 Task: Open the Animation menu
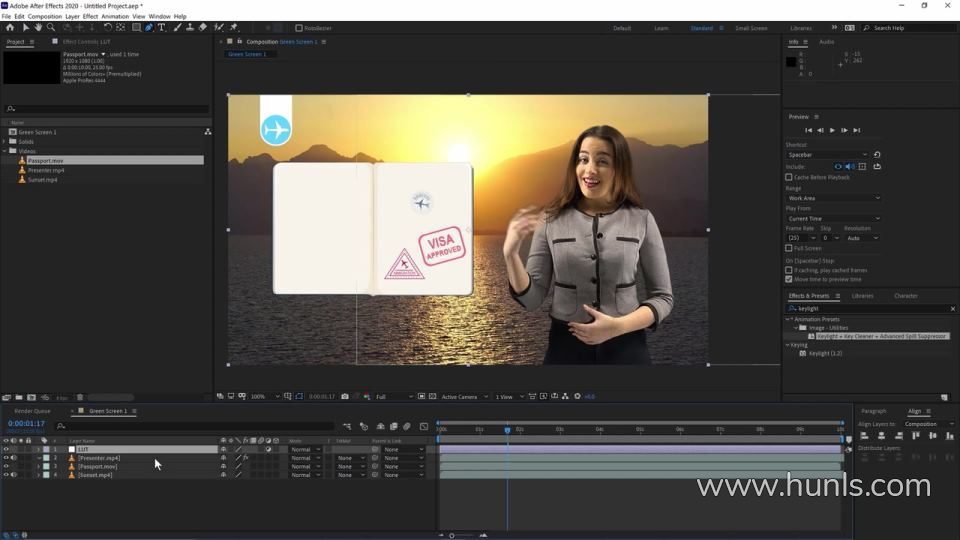click(x=115, y=17)
